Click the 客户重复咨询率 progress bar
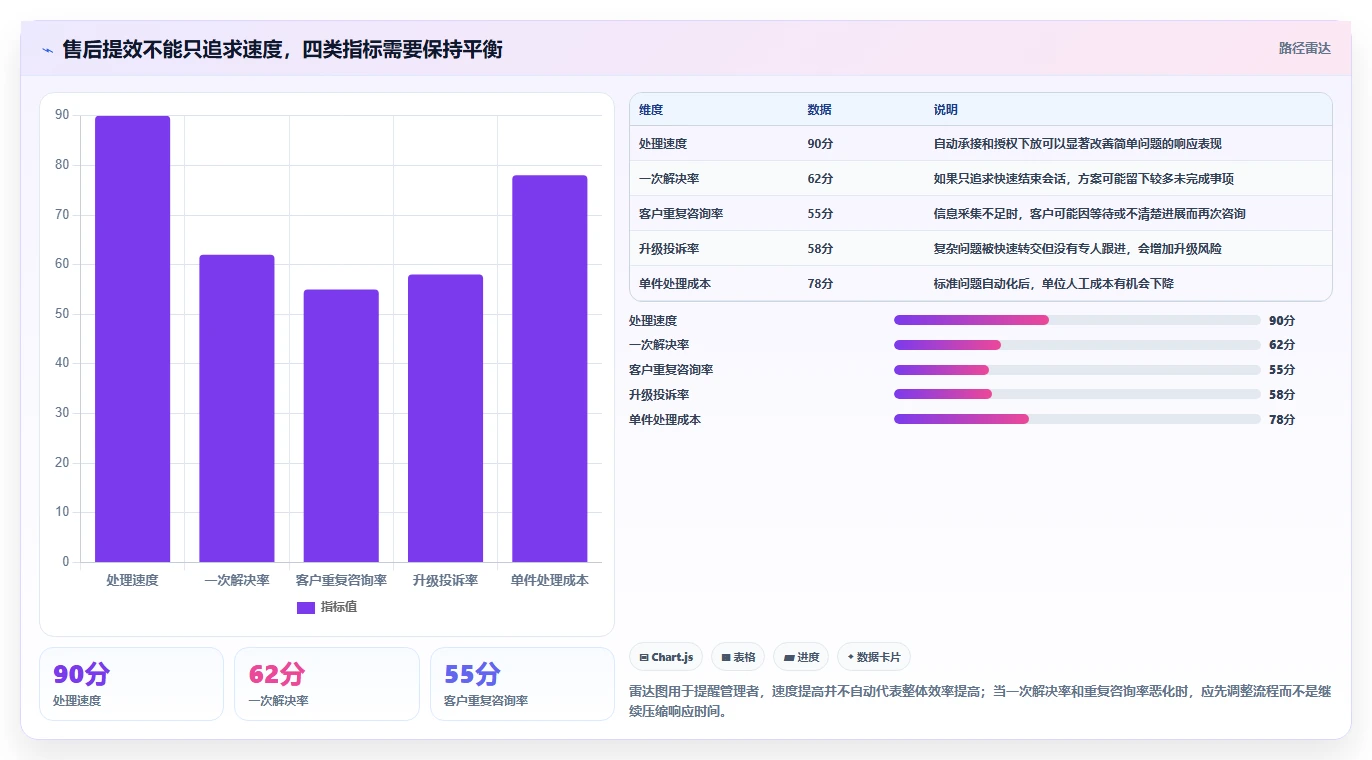This screenshot has height=760, width=1372. pos(1077,370)
